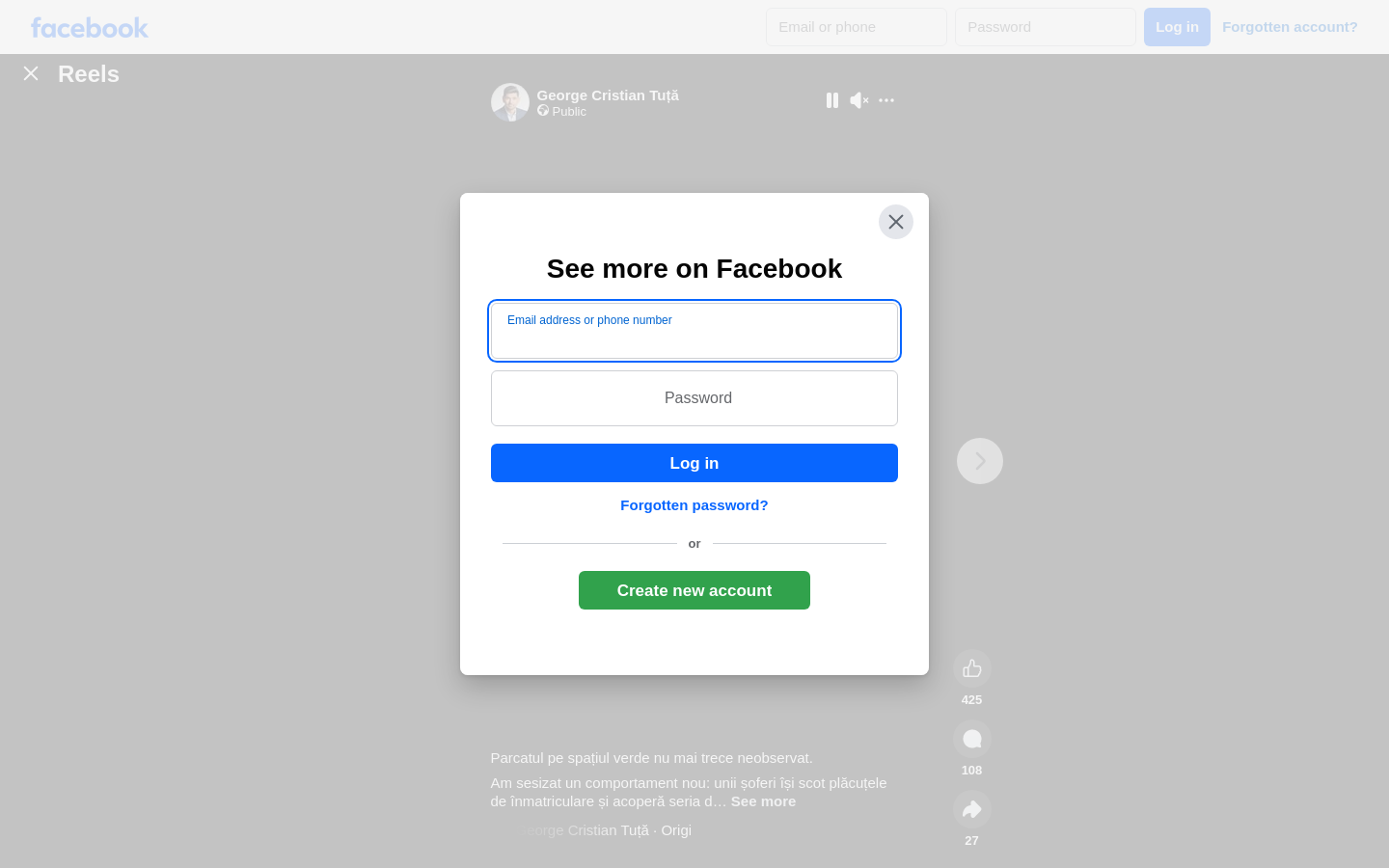This screenshot has width=1389, height=868.
Task: Close the See more on Facebook dialog
Action: 896,222
